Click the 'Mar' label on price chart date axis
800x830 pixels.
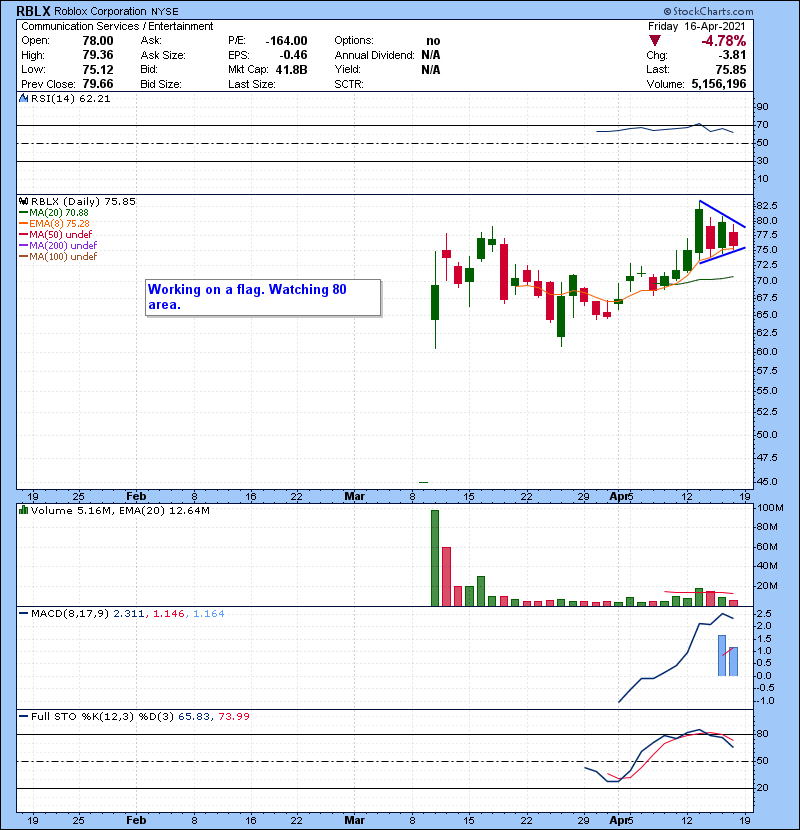354,496
